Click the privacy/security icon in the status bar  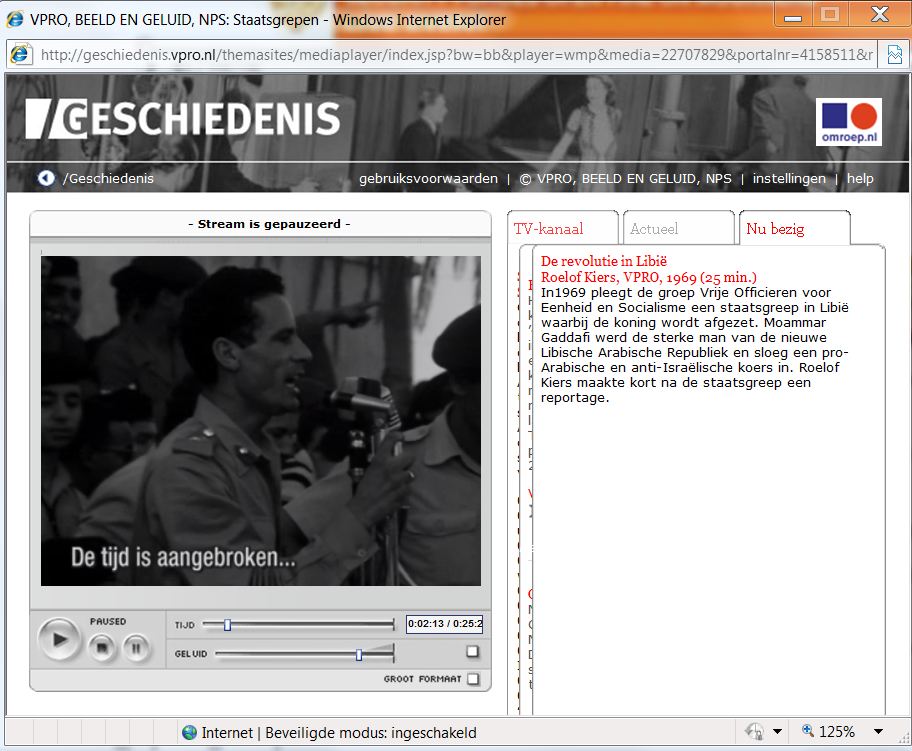[x=755, y=732]
